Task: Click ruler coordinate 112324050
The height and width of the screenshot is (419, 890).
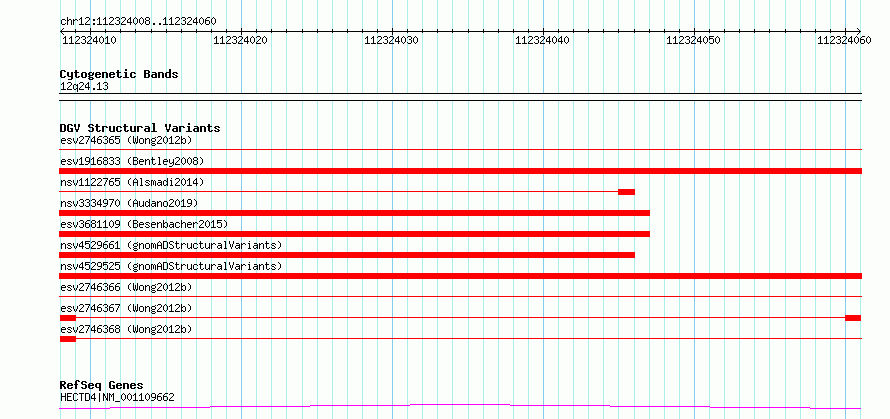Action: (x=693, y=40)
